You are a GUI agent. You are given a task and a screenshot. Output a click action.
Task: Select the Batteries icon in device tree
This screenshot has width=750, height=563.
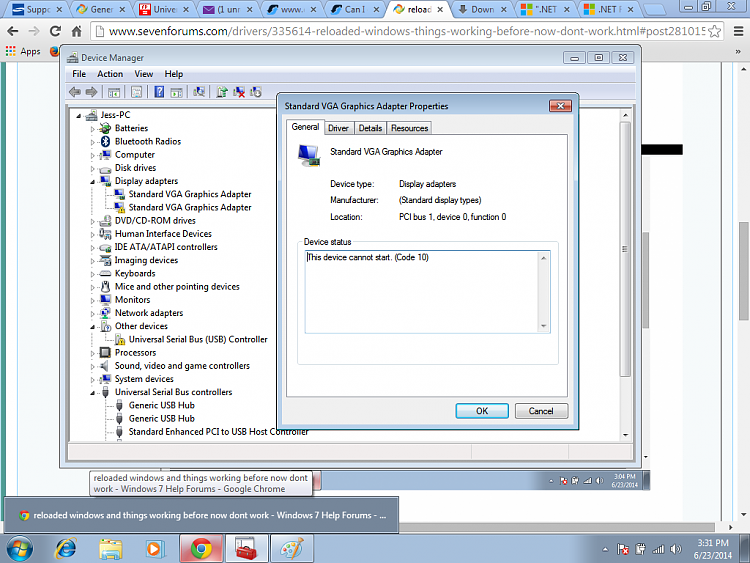coord(105,128)
